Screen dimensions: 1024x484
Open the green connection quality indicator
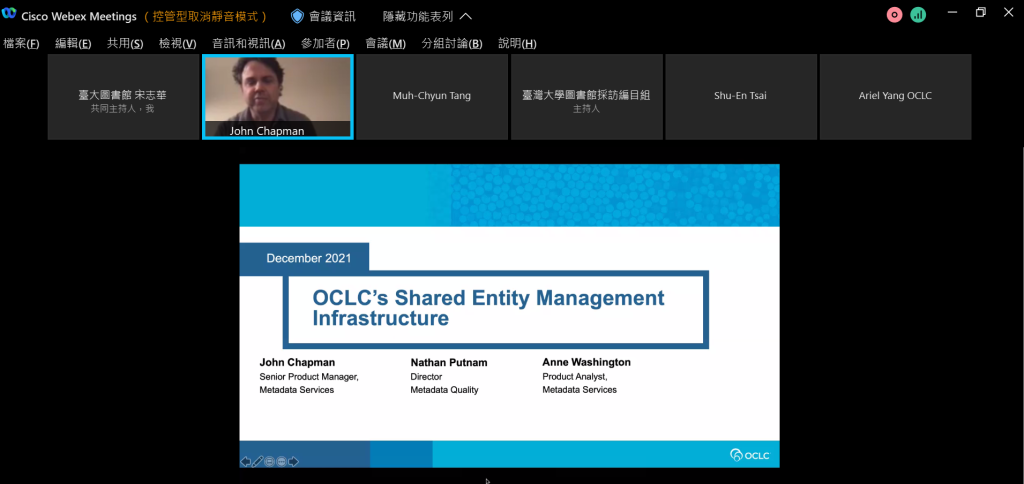click(x=918, y=15)
